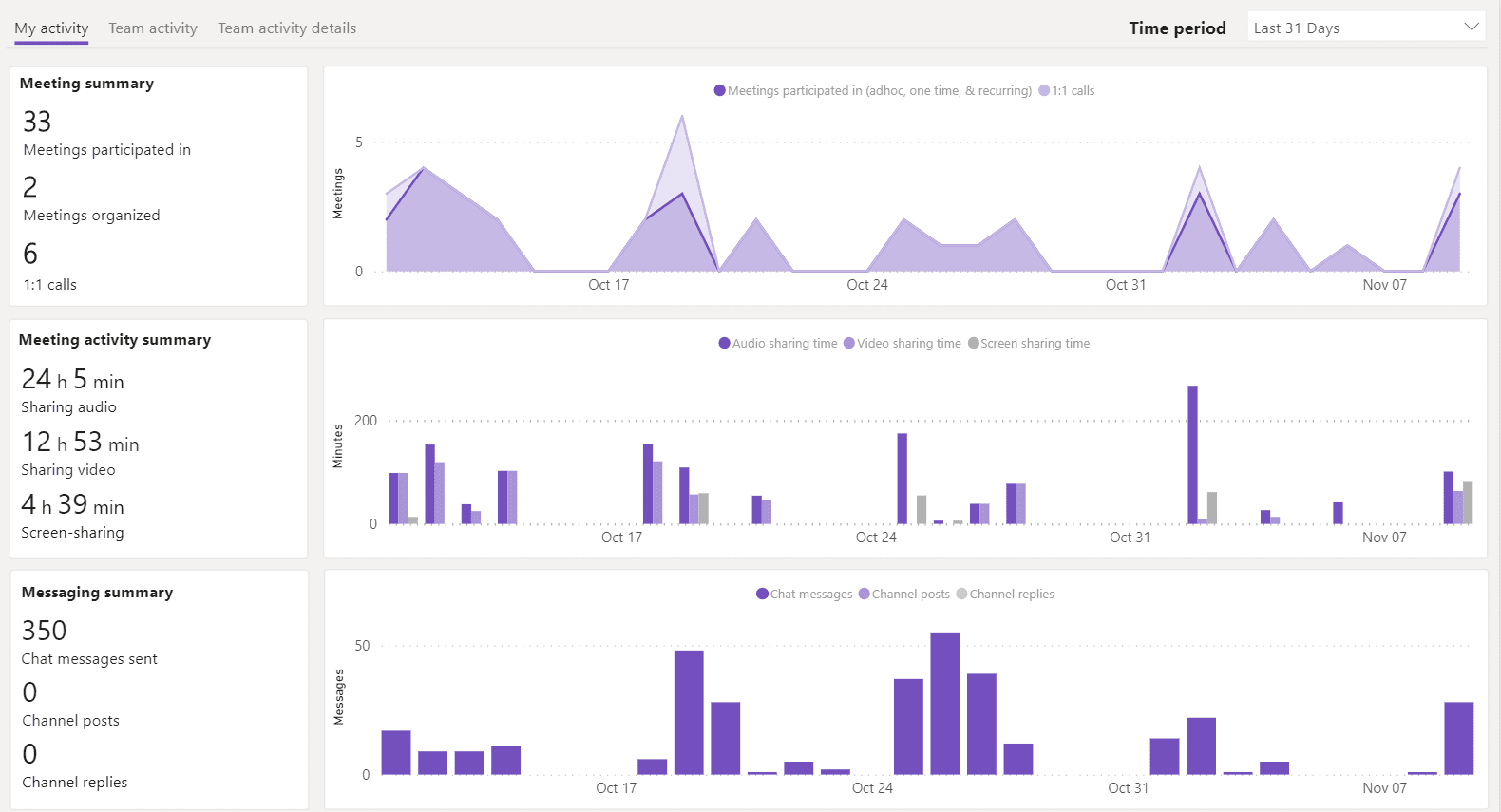Click the 350 chat messages sent figure
Image resolution: width=1501 pixels, height=812 pixels.
tap(45, 631)
